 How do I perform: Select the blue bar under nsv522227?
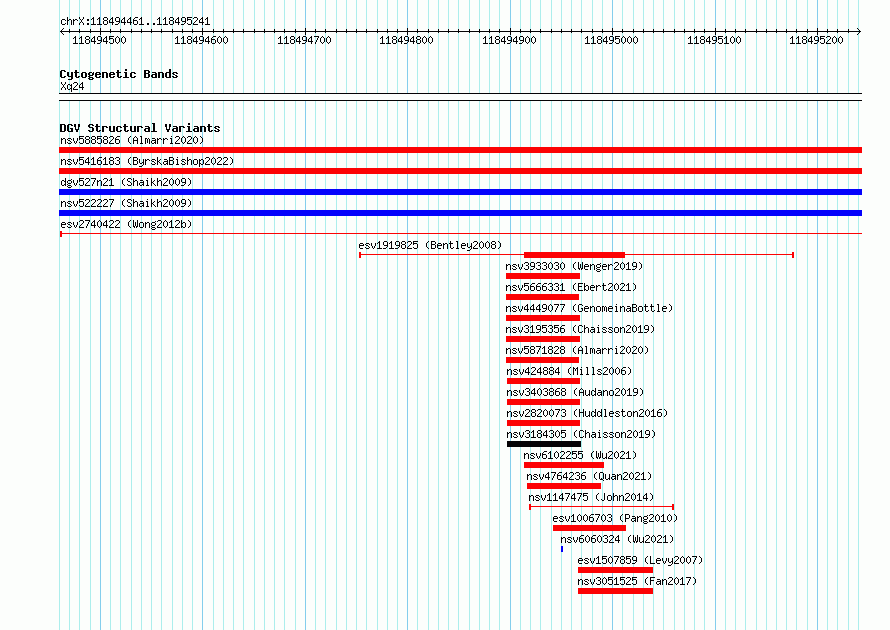pos(460,213)
